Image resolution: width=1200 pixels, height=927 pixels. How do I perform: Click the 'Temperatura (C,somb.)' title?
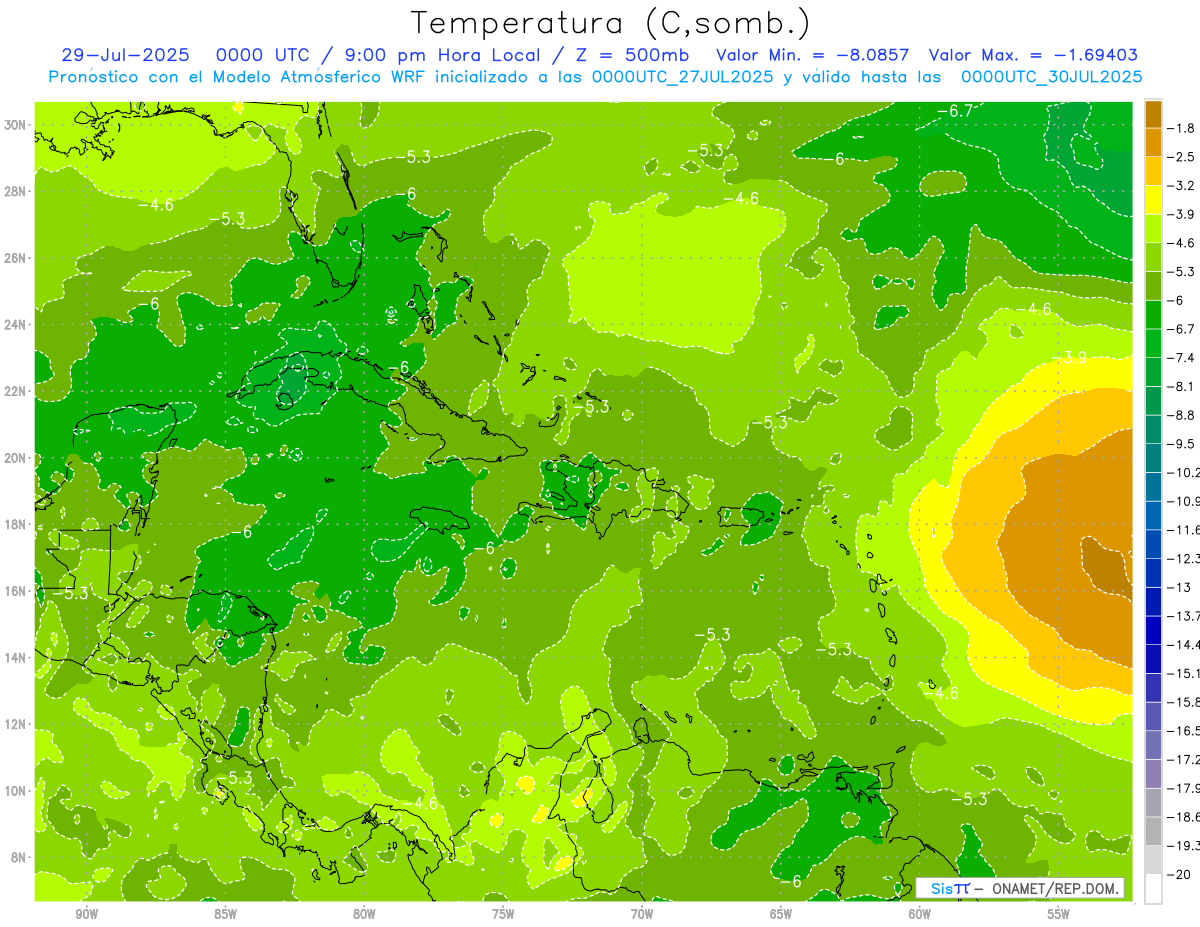pyautogui.click(x=610, y=23)
